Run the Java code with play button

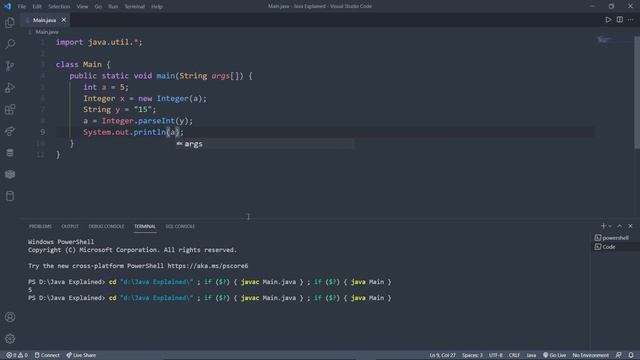click(x=608, y=20)
